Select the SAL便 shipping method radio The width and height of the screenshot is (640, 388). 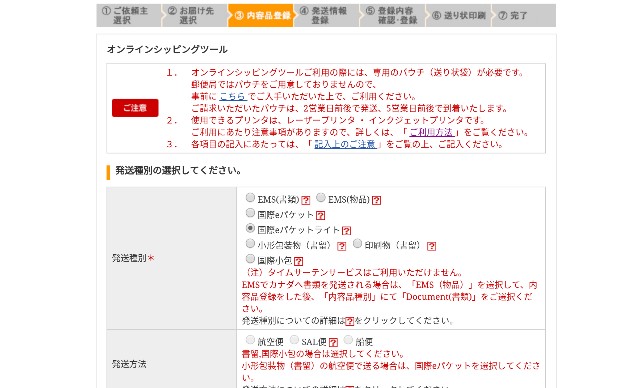coord(294,340)
